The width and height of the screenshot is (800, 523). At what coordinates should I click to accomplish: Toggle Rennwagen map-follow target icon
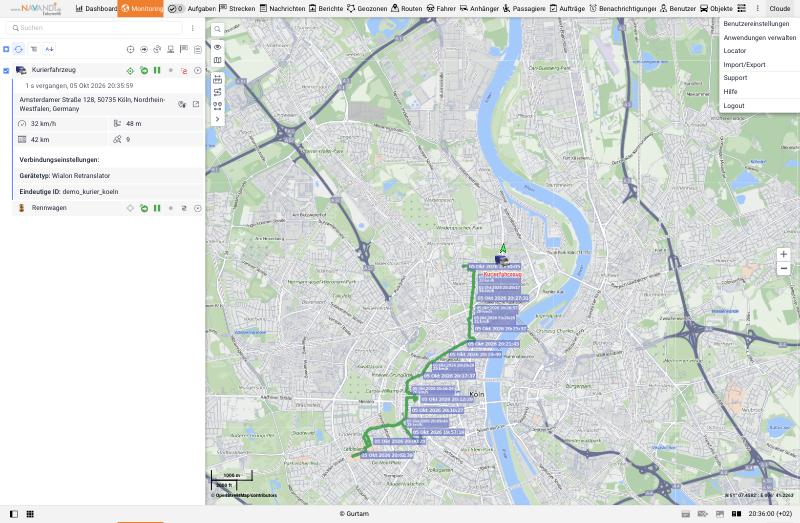[x=131, y=208]
